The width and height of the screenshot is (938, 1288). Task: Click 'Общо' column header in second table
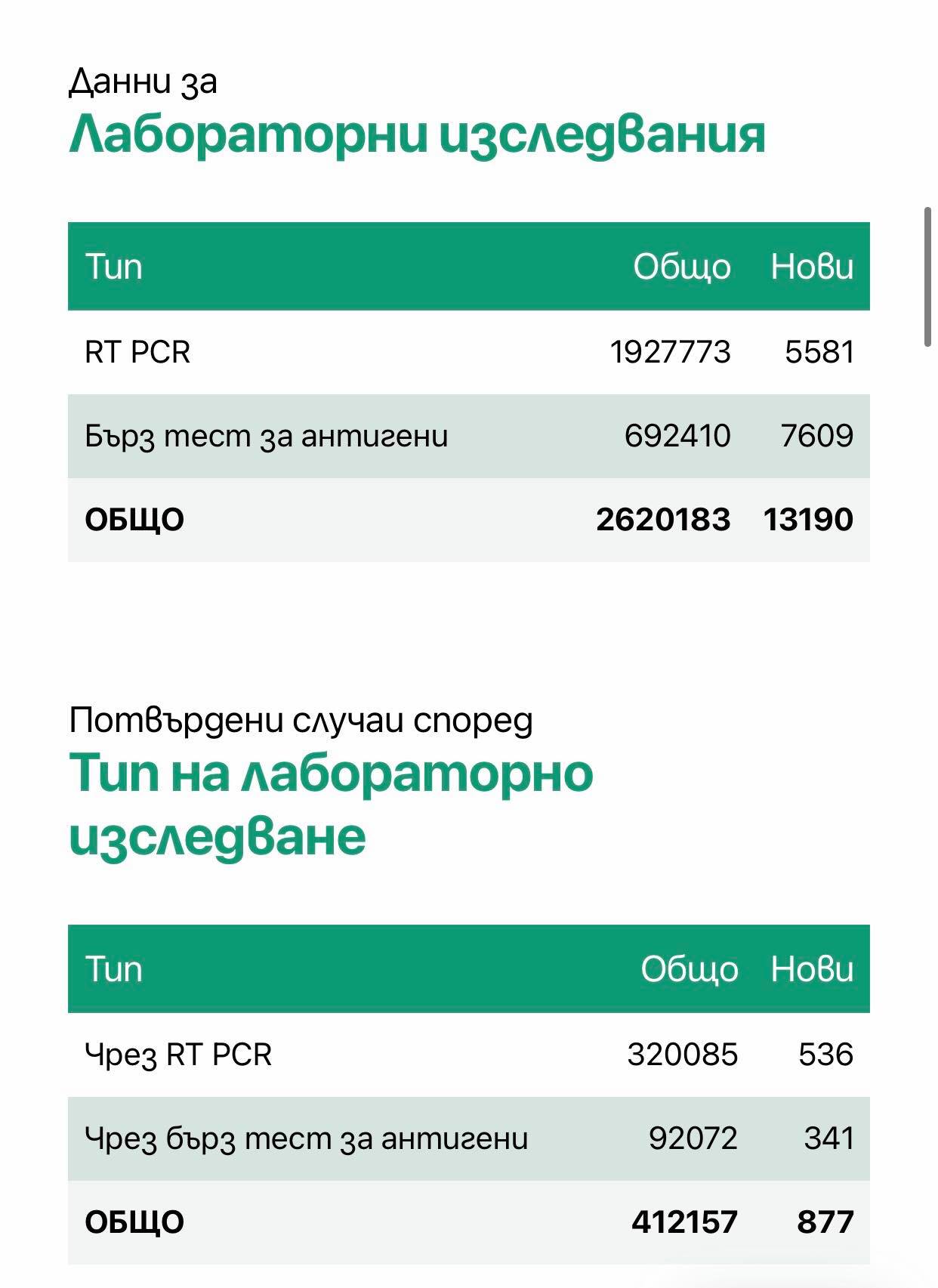pos(689,970)
